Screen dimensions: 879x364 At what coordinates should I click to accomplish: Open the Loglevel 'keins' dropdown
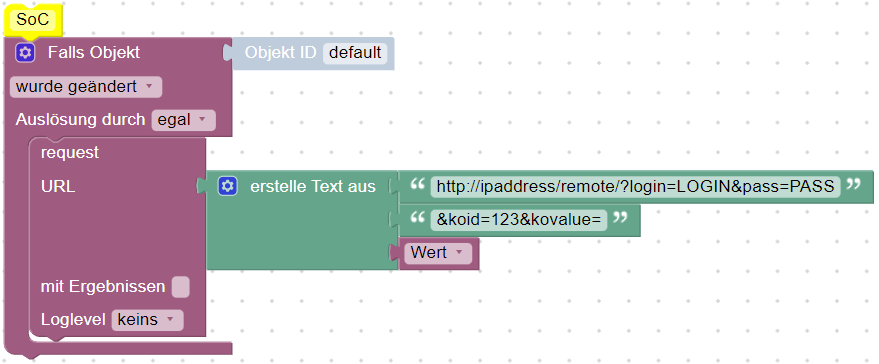click(147, 320)
